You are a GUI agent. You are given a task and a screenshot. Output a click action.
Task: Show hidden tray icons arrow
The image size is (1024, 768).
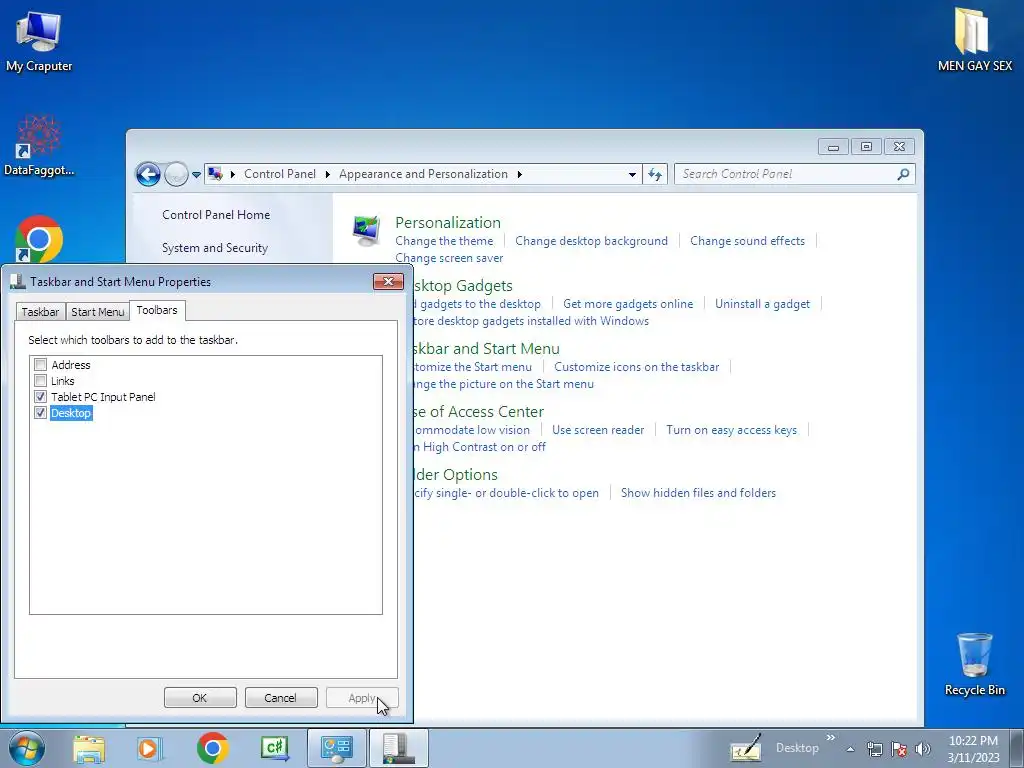click(x=850, y=749)
